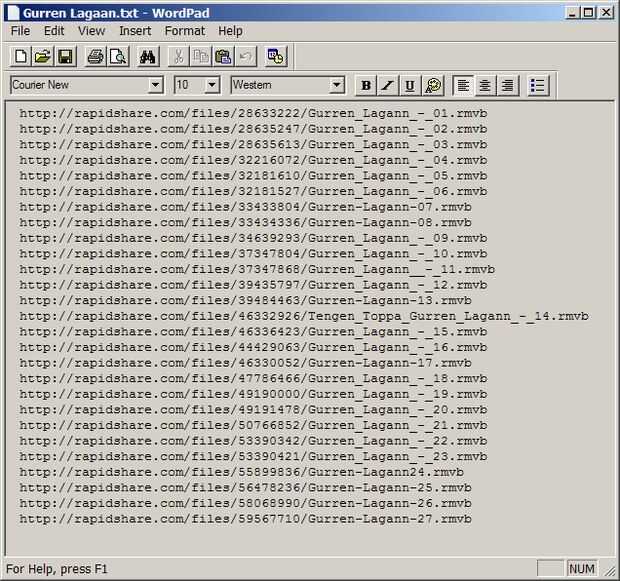Click the Gurren_Lagann_-_16.rmvb line
This screenshot has height=581, width=620.
[253, 348]
